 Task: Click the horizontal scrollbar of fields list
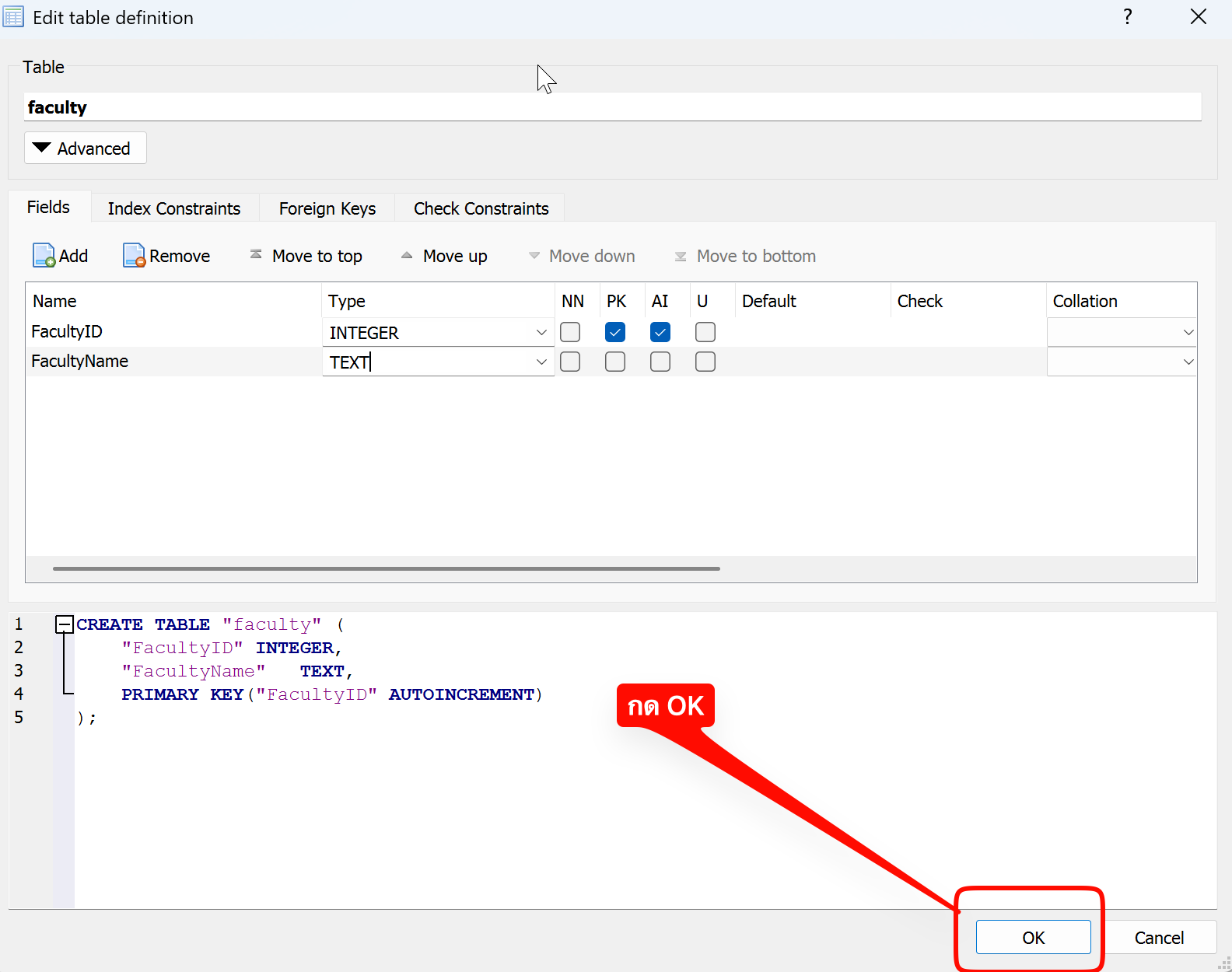click(387, 568)
